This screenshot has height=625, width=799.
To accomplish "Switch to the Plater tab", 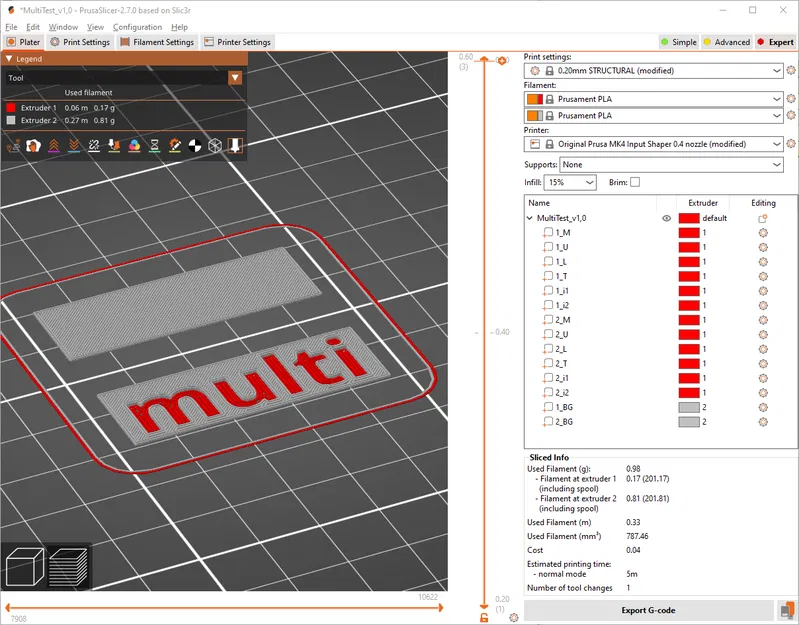I will tap(23, 42).
